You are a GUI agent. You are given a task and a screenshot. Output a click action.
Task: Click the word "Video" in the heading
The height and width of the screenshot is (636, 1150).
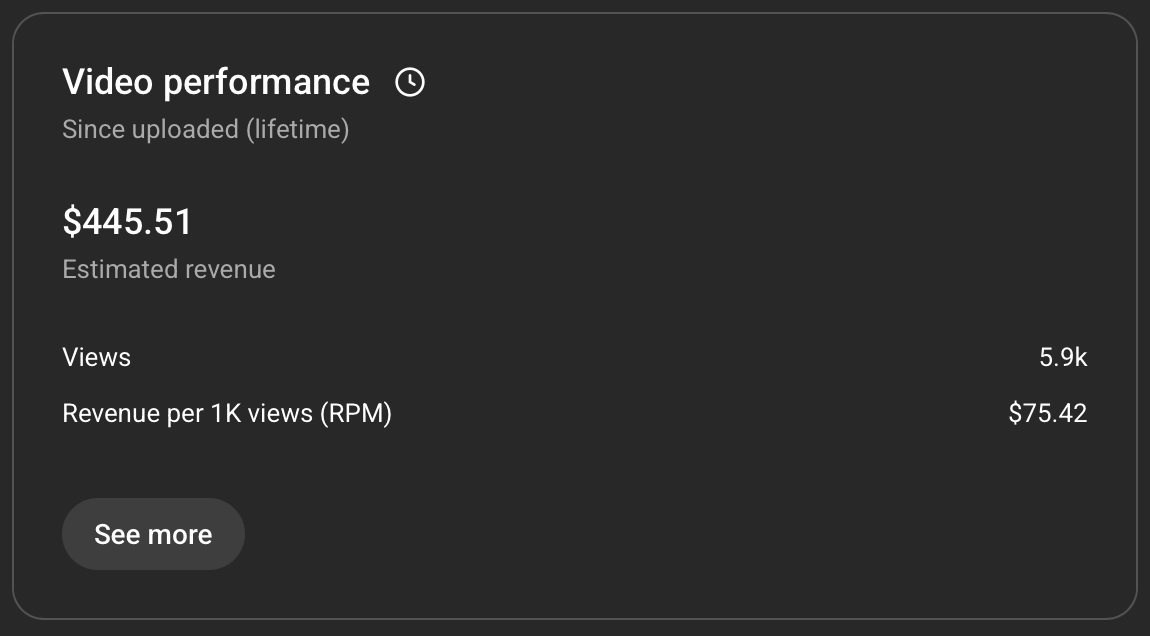point(109,82)
